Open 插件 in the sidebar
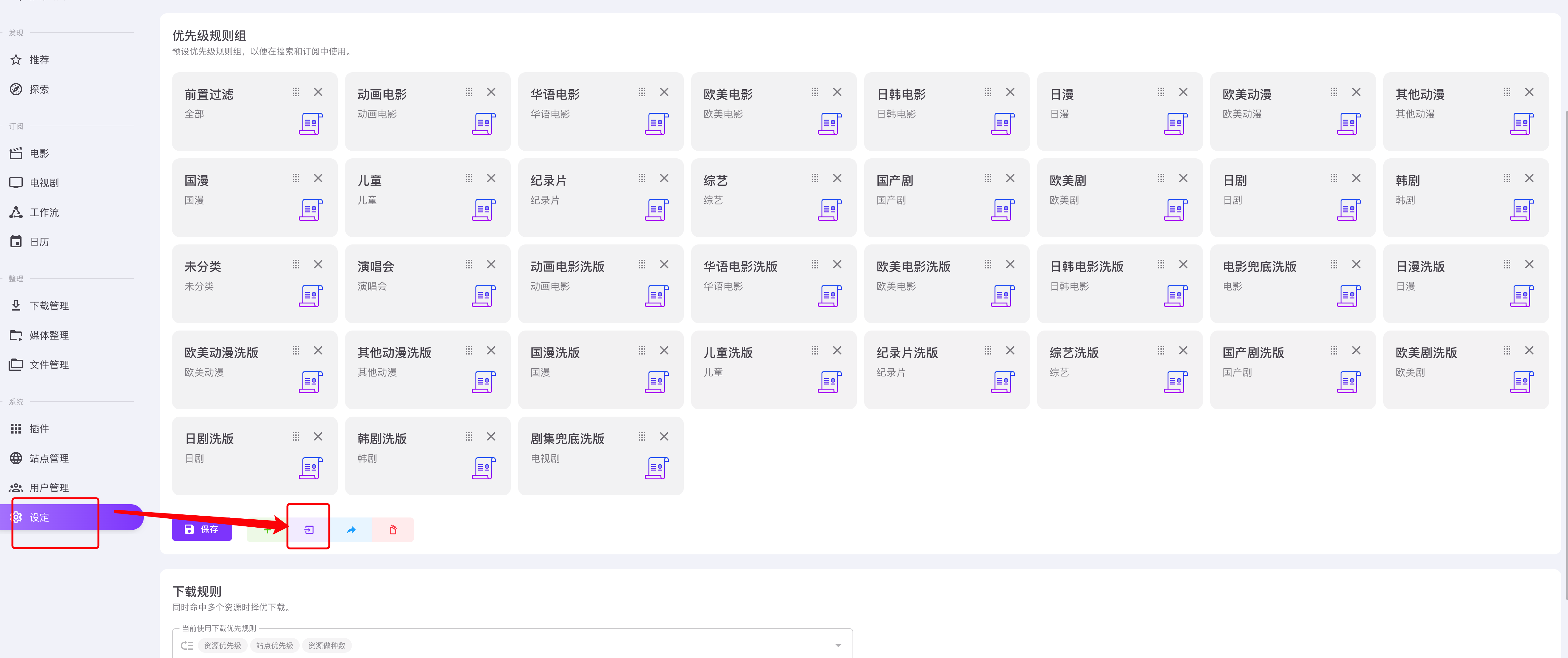 pos(39,428)
